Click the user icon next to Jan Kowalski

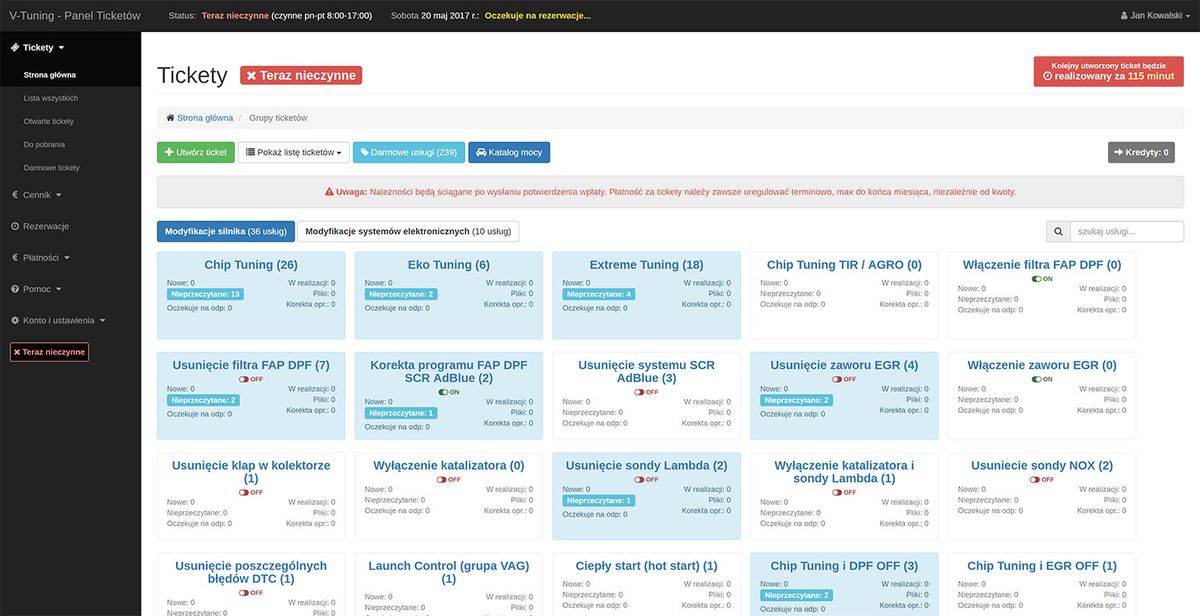[x=1125, y=16]
